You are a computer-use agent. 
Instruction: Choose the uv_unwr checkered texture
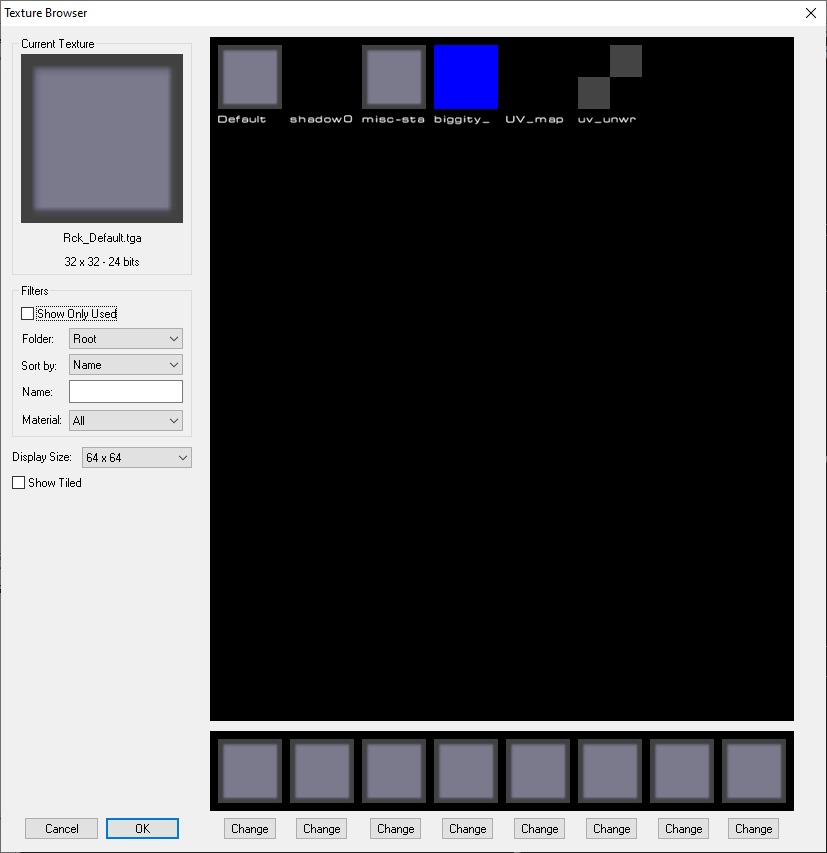click(609, 77)
